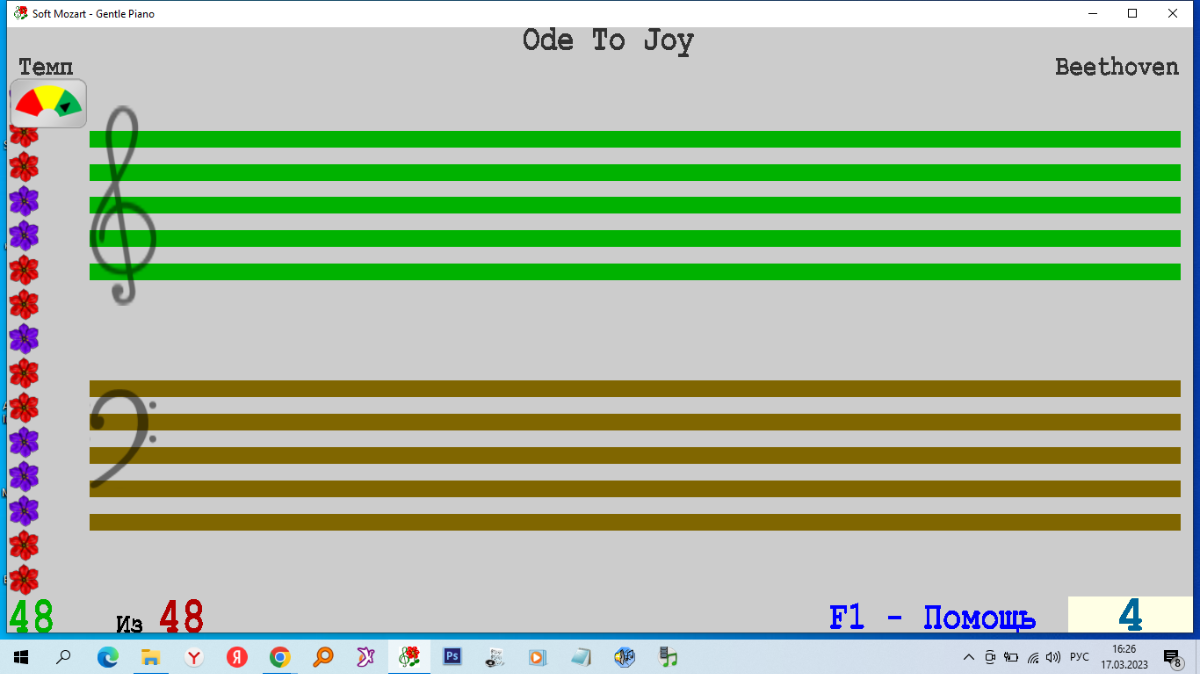
Task: Click the treble clef symbol
Action: point(123,205)
